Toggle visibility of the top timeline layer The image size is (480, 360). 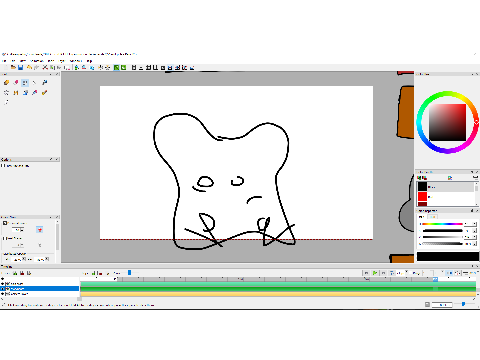click(x=3, y=284)
